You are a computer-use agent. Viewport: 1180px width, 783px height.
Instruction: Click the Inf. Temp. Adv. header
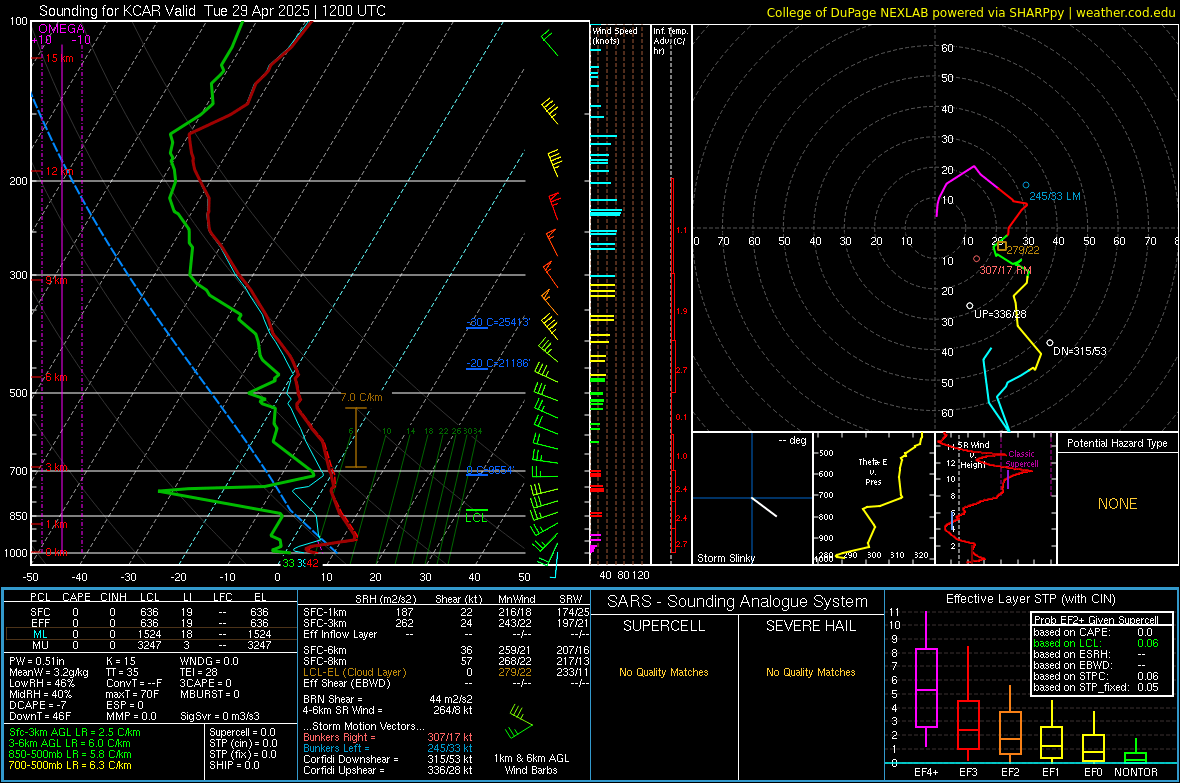click(670, 41)
